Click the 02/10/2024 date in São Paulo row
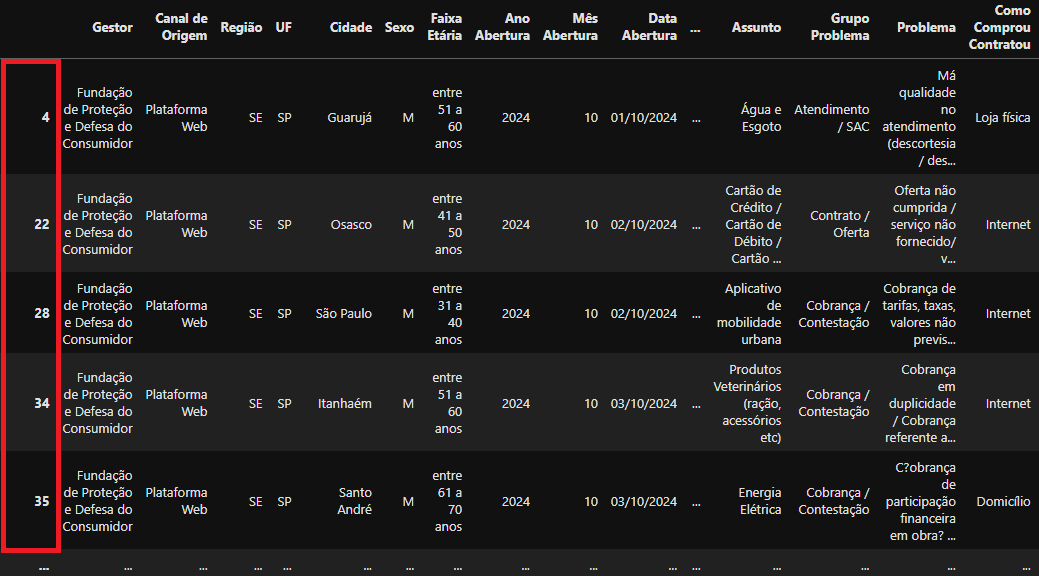 643,313
